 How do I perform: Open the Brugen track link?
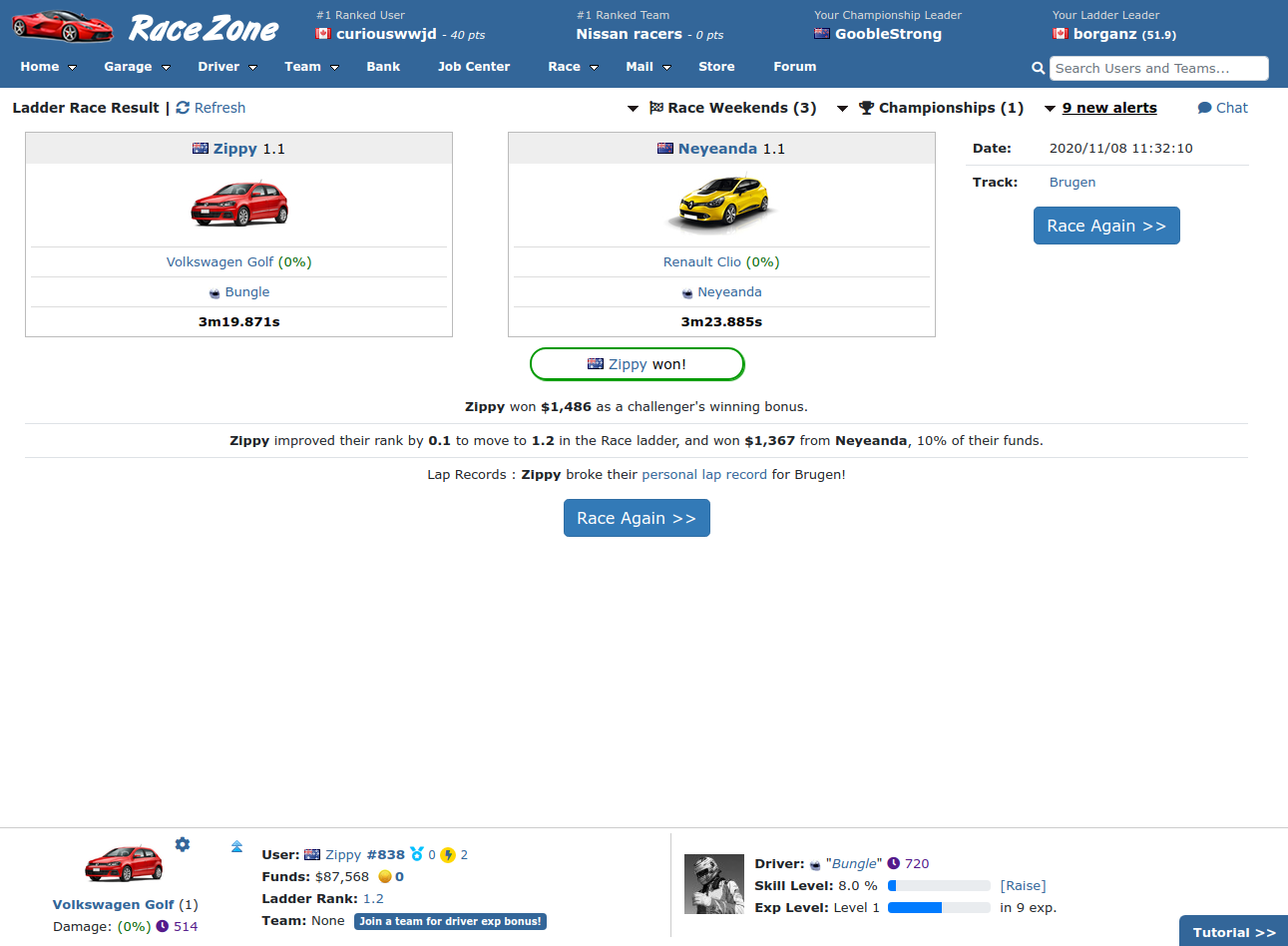1072,182
